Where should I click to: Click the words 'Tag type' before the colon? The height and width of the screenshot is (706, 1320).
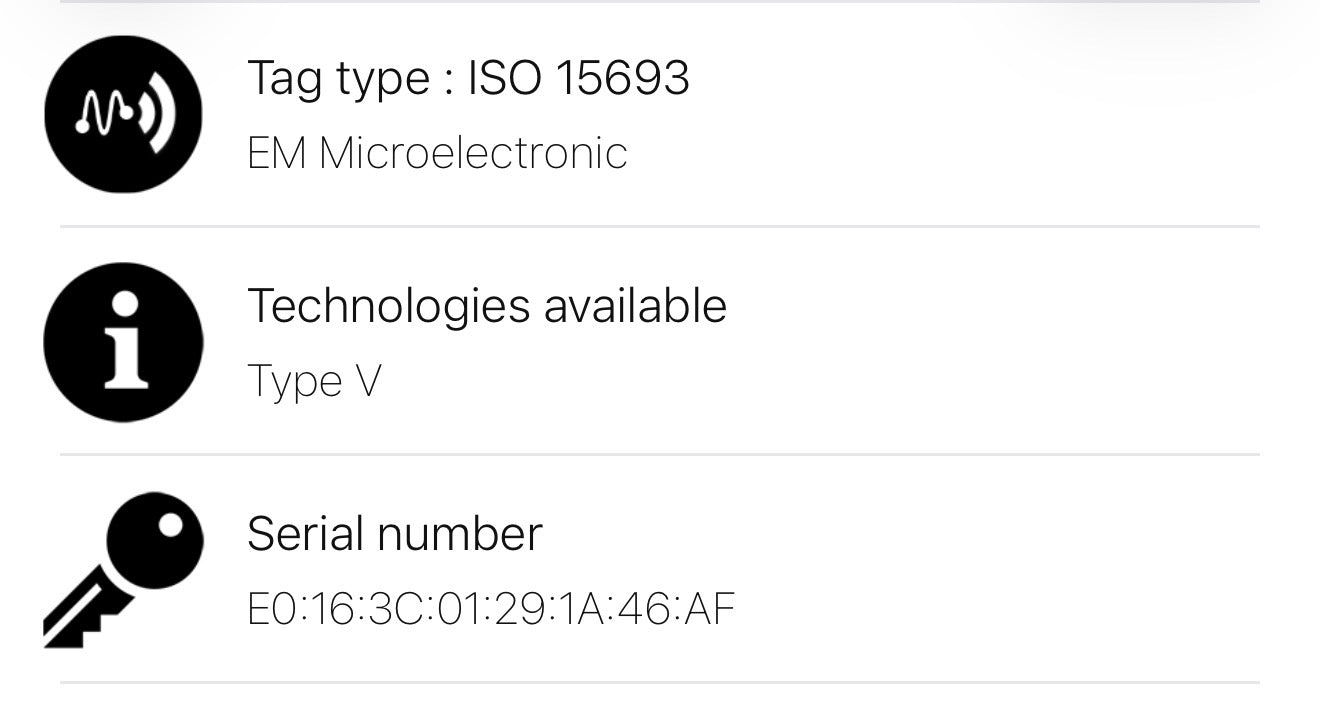(338, 78)
